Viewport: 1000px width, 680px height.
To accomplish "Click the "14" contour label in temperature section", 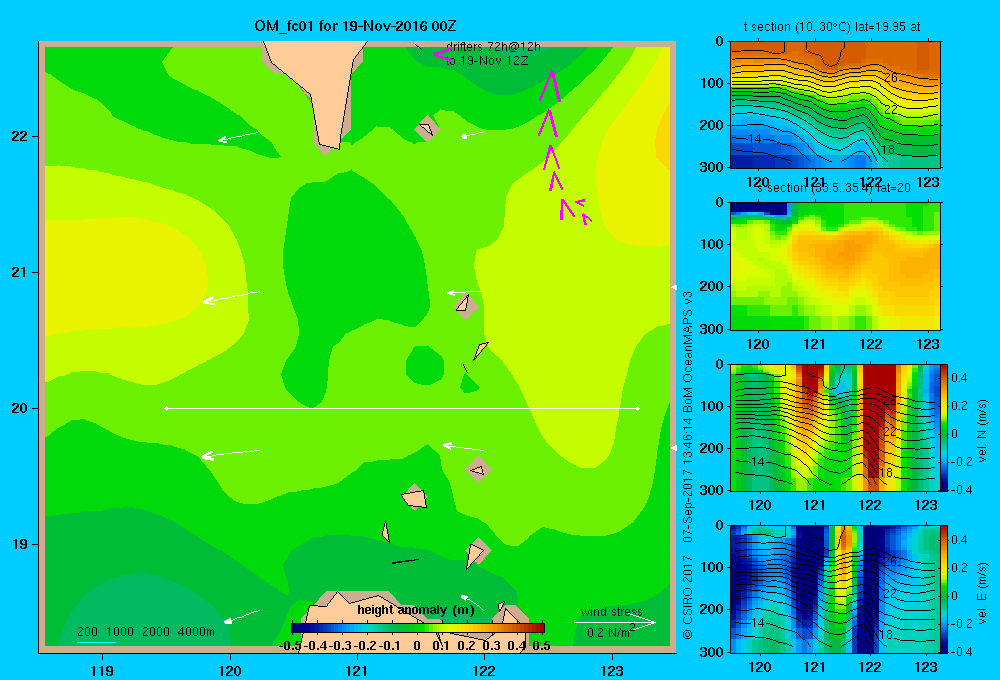I will [x=754, y=138].
